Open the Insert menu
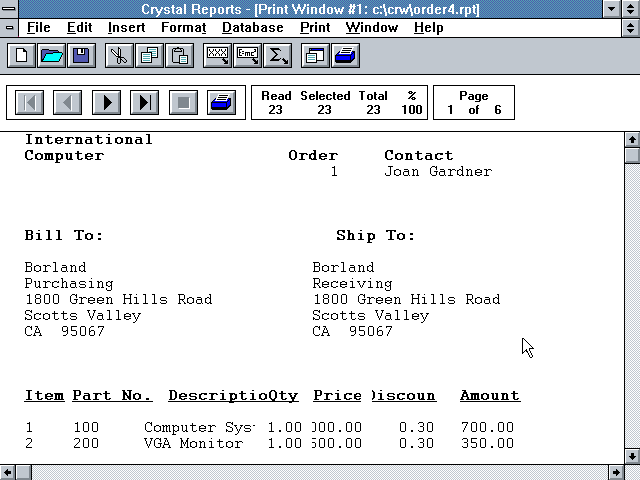 (x=127, y=27)
